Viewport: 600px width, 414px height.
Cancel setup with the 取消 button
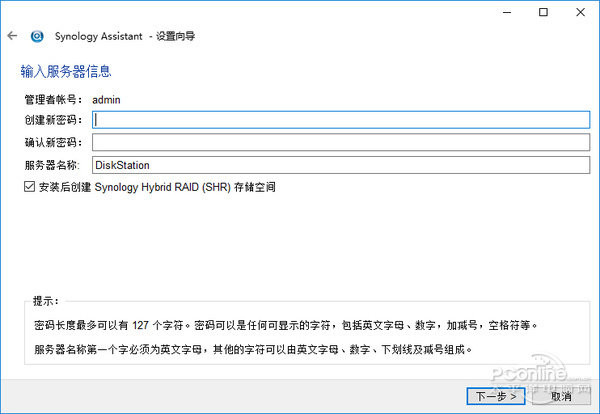[561, 396]
